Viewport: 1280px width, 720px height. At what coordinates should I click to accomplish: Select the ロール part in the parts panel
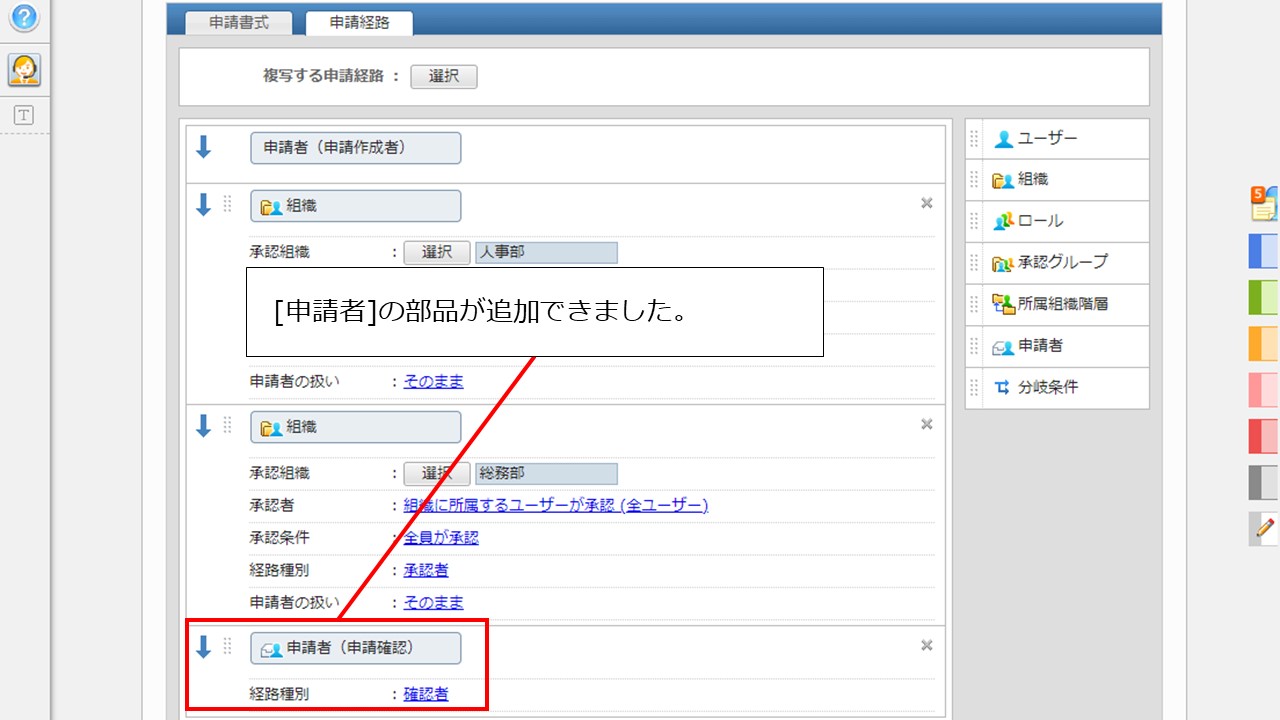tap(1040, 221)
